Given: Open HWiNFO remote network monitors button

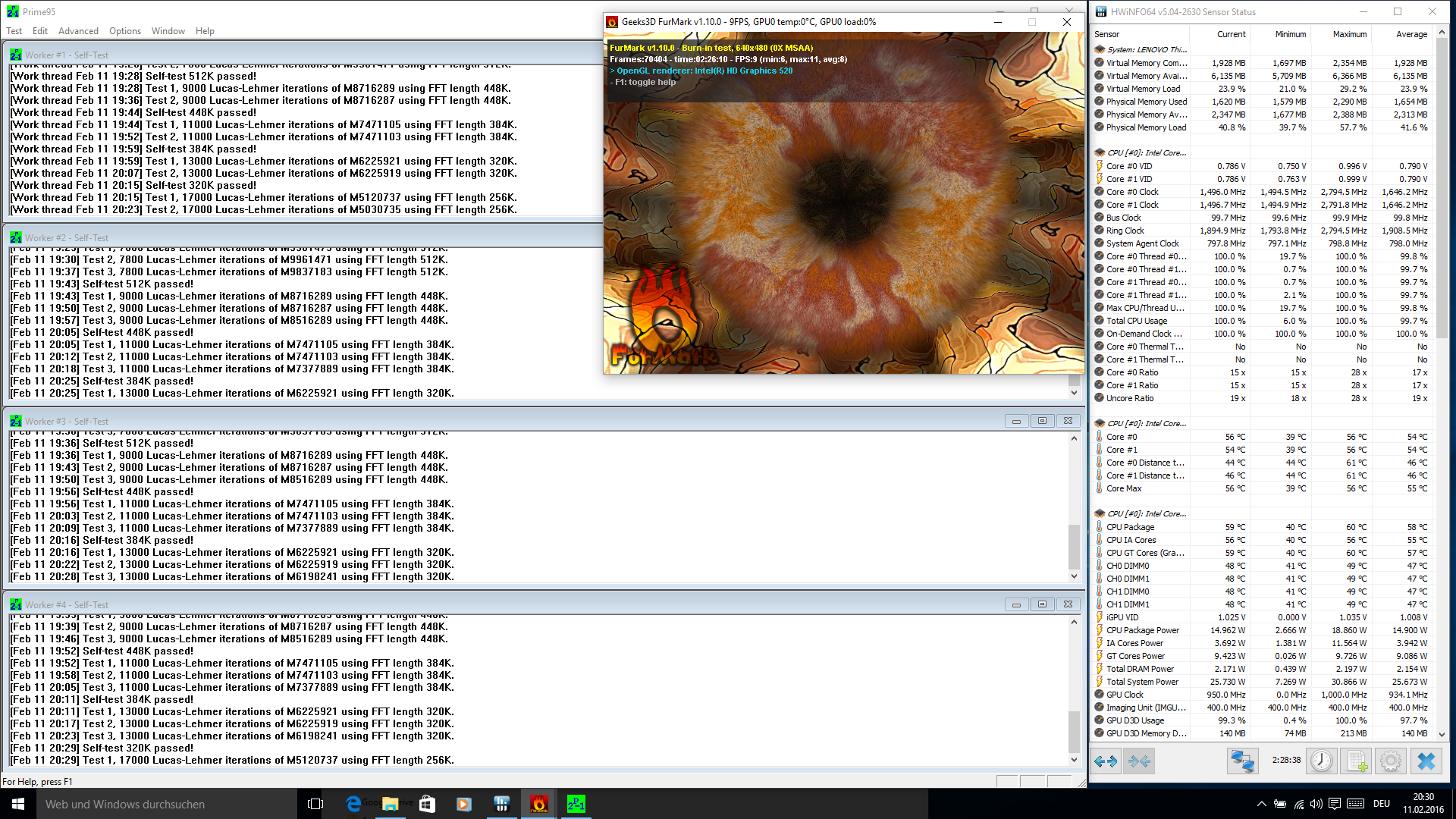Looking at the screenshot, I should (x=1242, y=761).
